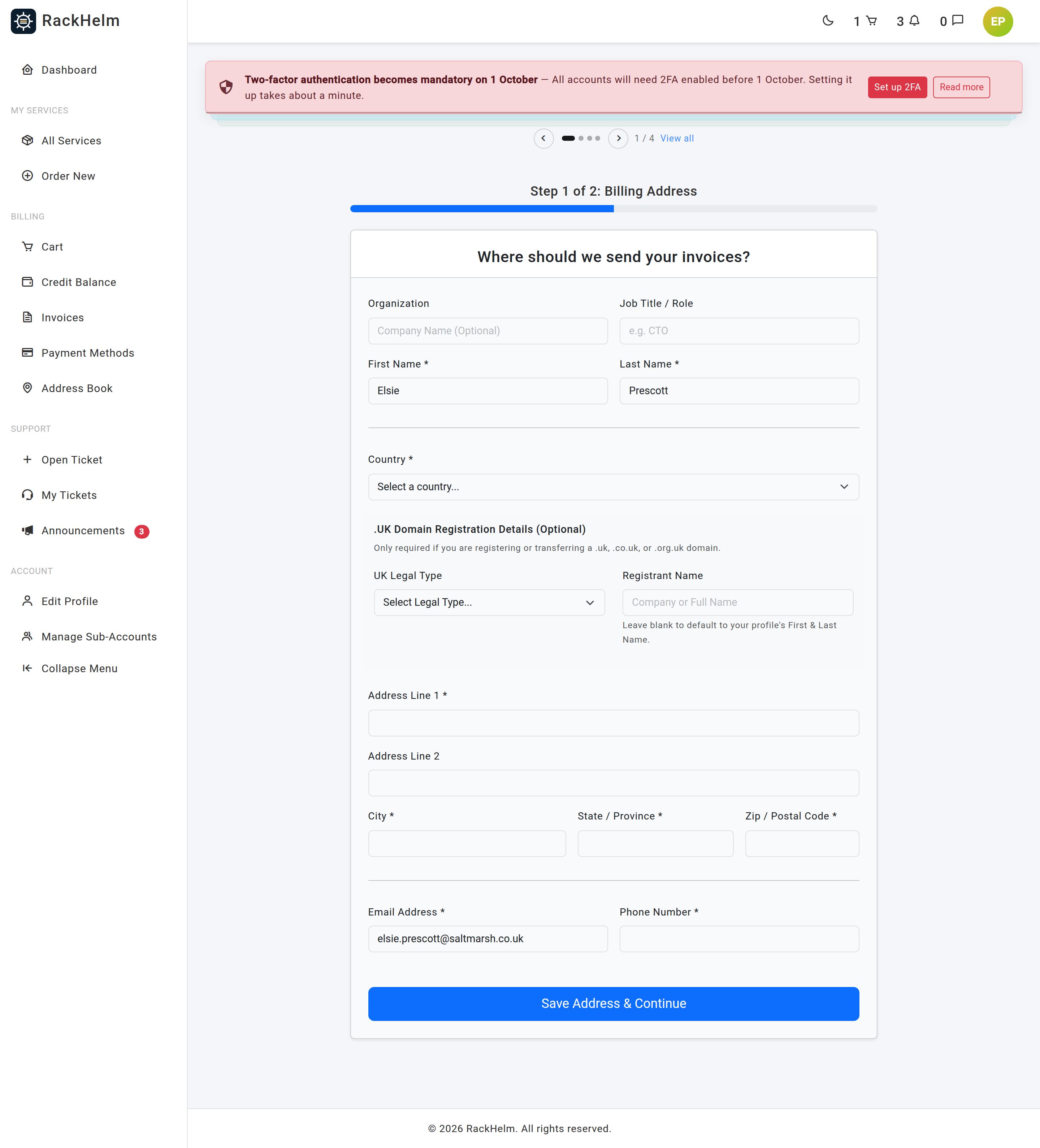This screenshot has width=1040, height=1148.
Task: Click the Set up 2FA button
Action: click(897, 87)
